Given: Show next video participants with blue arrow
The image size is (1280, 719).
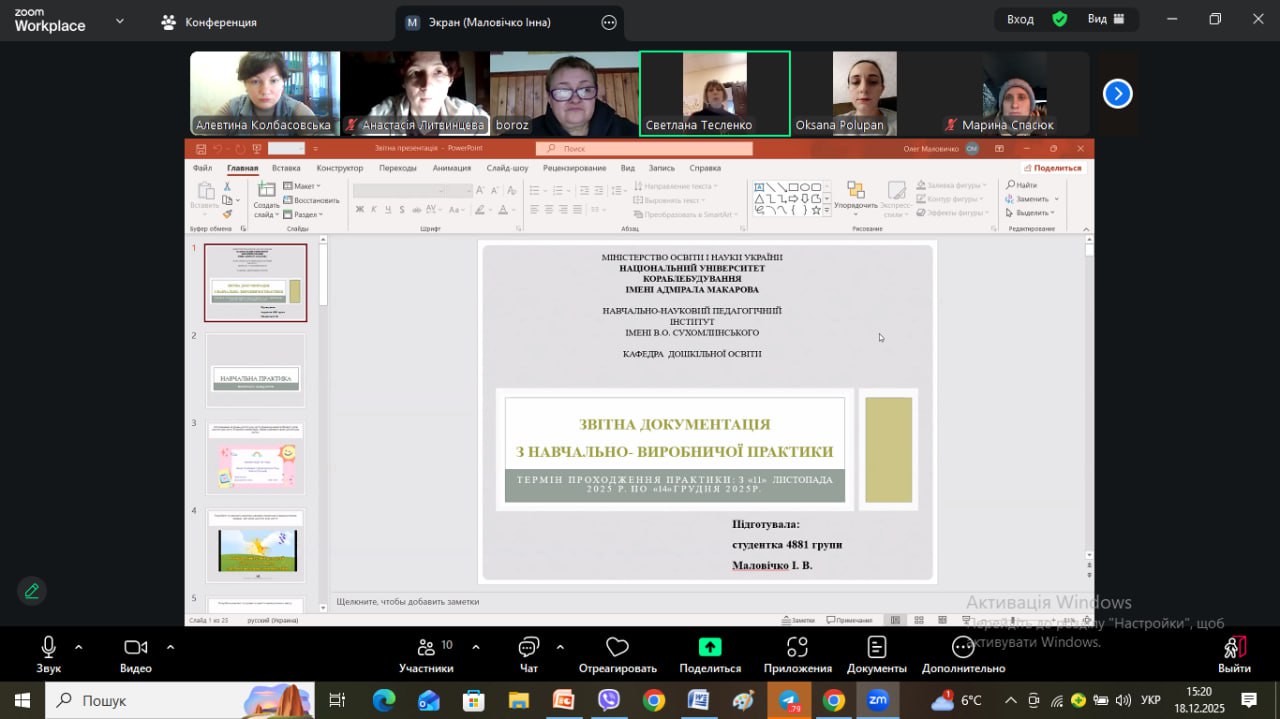Looking at the screenshot, I should click(x=1117, y=94).
